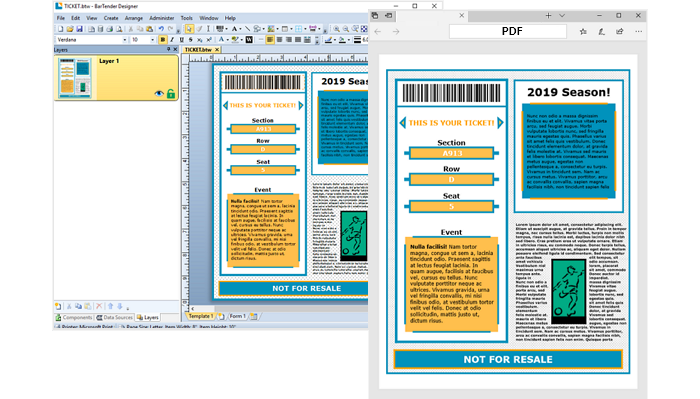Click the black W word processor icon

coord(249,40)
